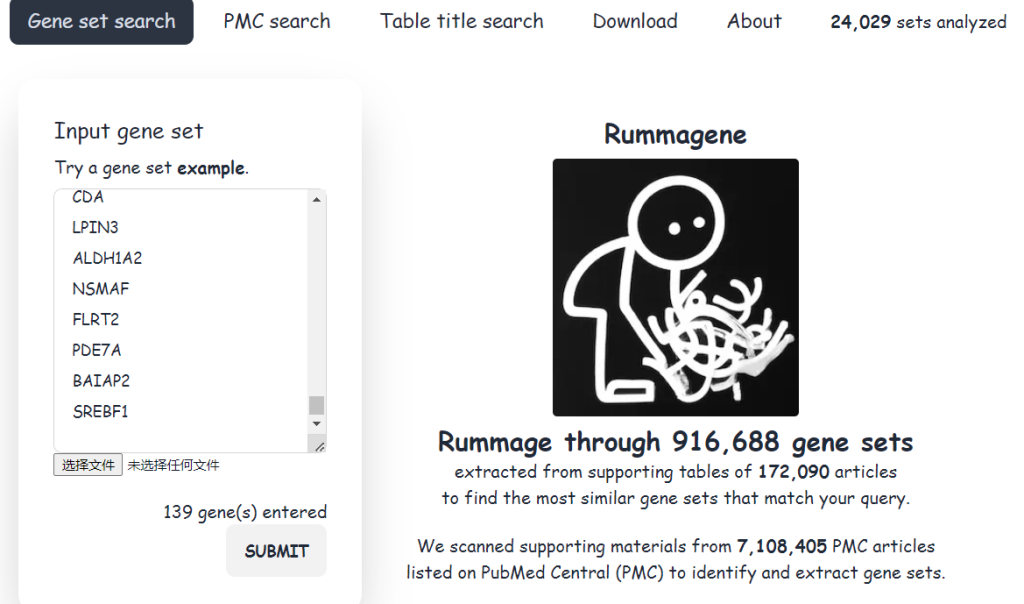Click the scrollbar thumb in gene list

(317, 405)
